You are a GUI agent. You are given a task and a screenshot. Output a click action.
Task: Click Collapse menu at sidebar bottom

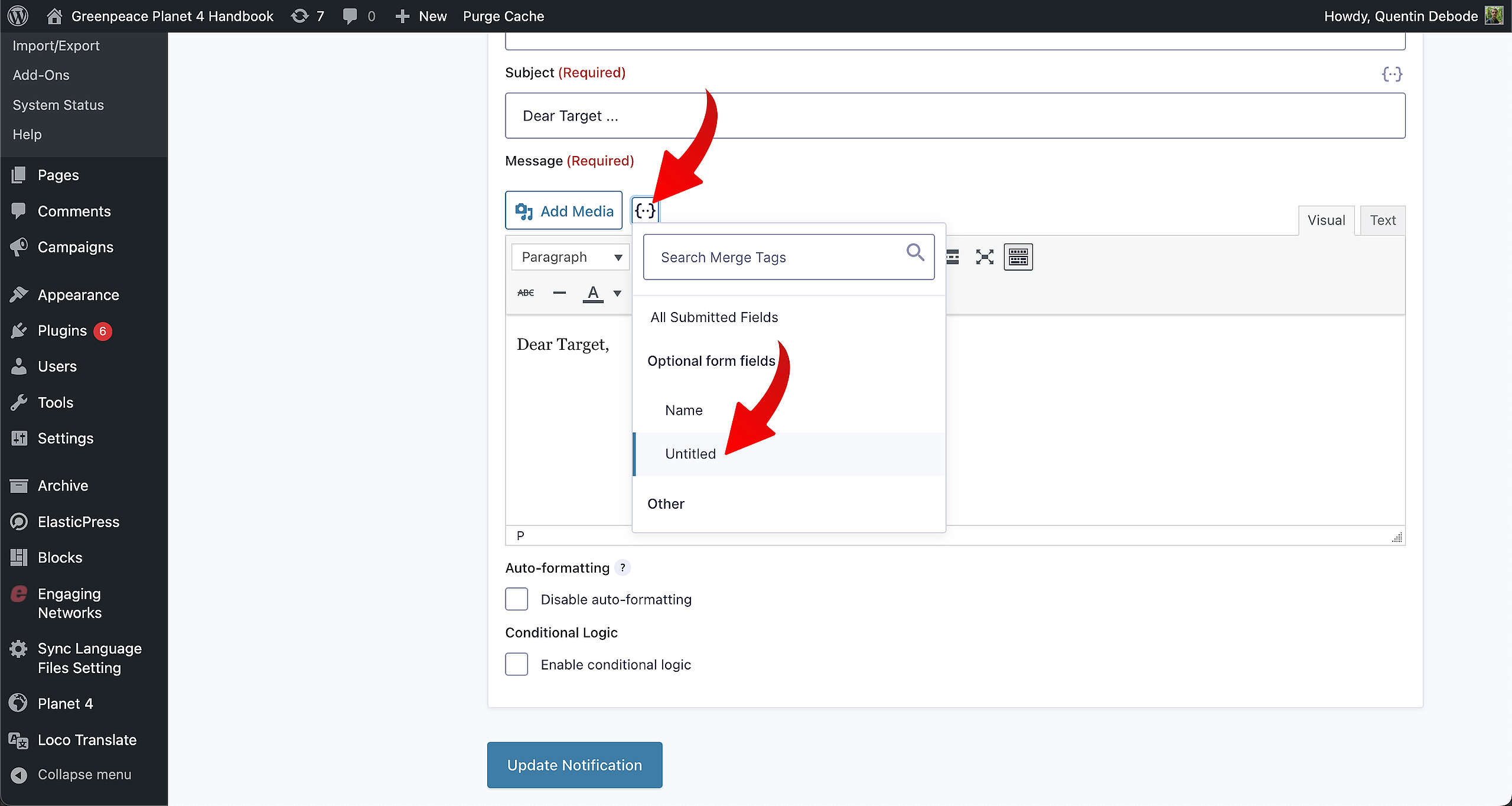click(x=84, y=775)
